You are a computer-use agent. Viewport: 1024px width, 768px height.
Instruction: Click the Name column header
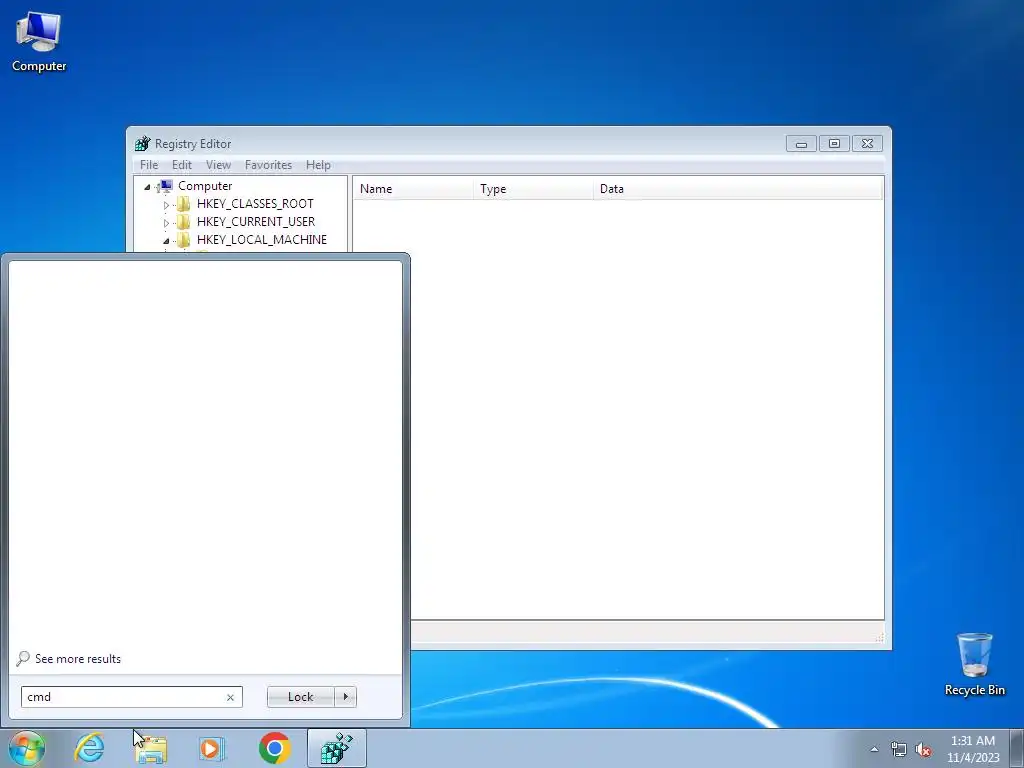coord(413,189)
